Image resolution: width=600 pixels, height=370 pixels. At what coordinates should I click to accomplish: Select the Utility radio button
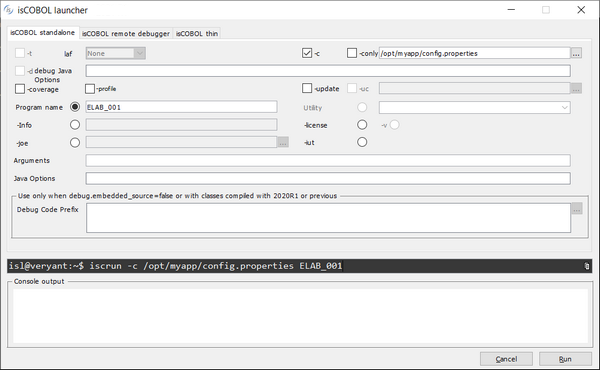tap(362, 107)
